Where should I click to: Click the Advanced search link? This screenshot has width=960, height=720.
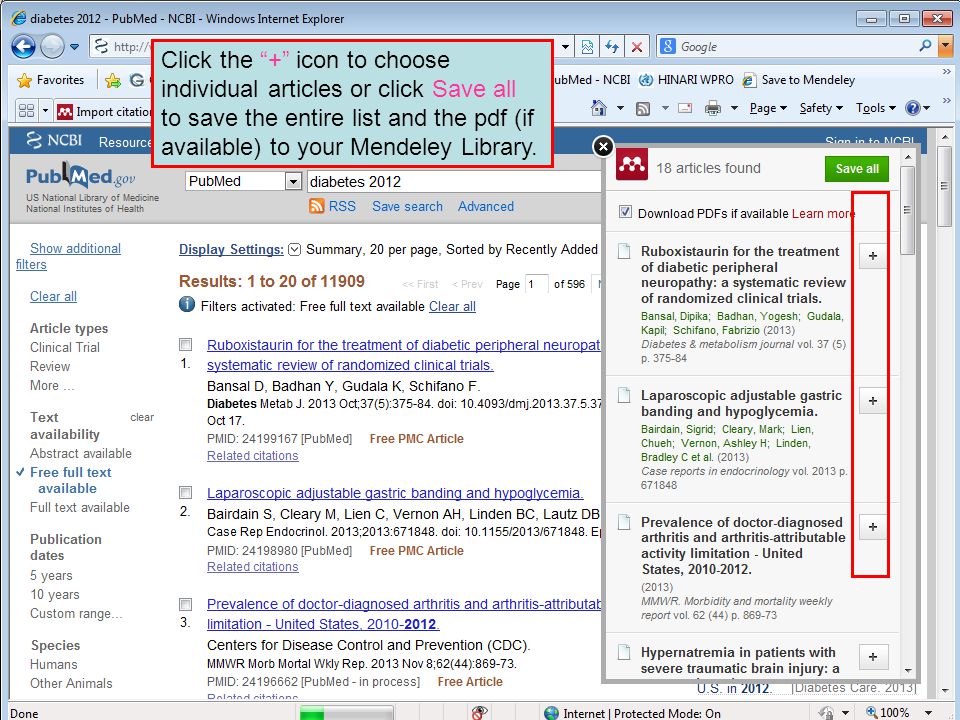tap(486, 206)
